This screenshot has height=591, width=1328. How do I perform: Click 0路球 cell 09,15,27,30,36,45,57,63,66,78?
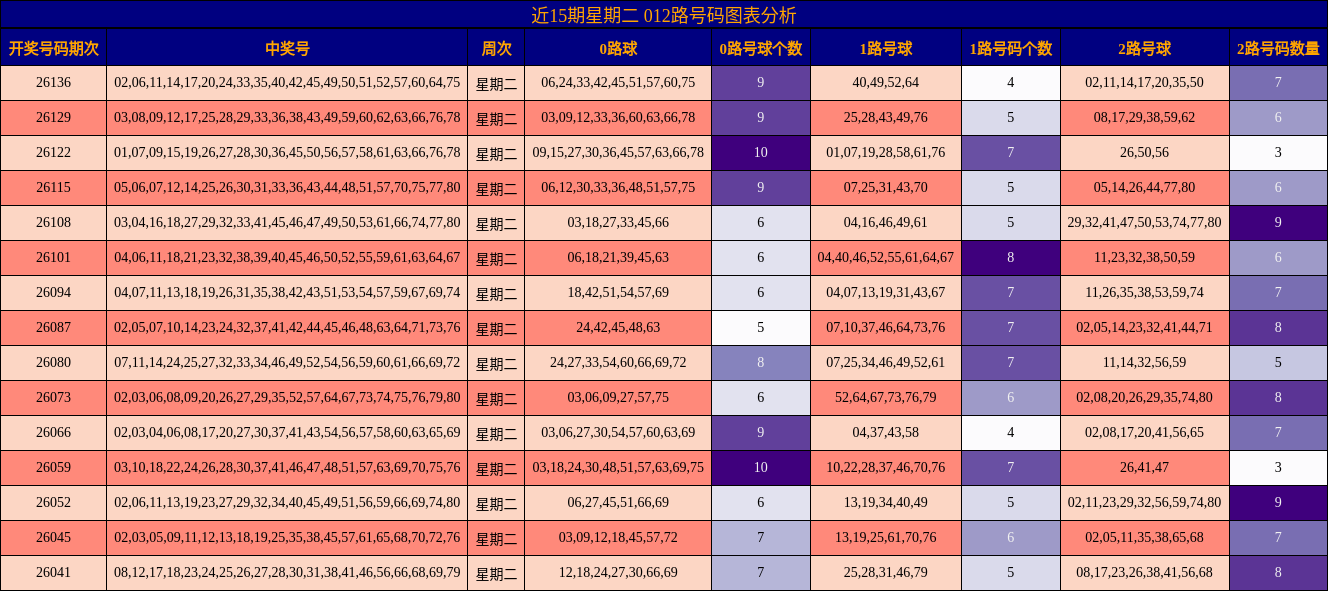point(618,153)
